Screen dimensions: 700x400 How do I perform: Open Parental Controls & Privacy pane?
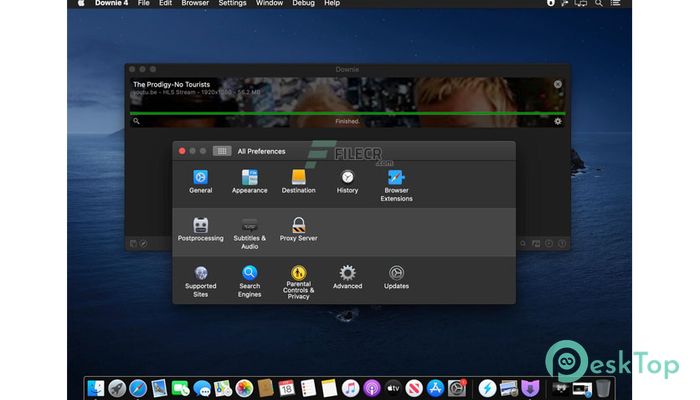[298, 283]
